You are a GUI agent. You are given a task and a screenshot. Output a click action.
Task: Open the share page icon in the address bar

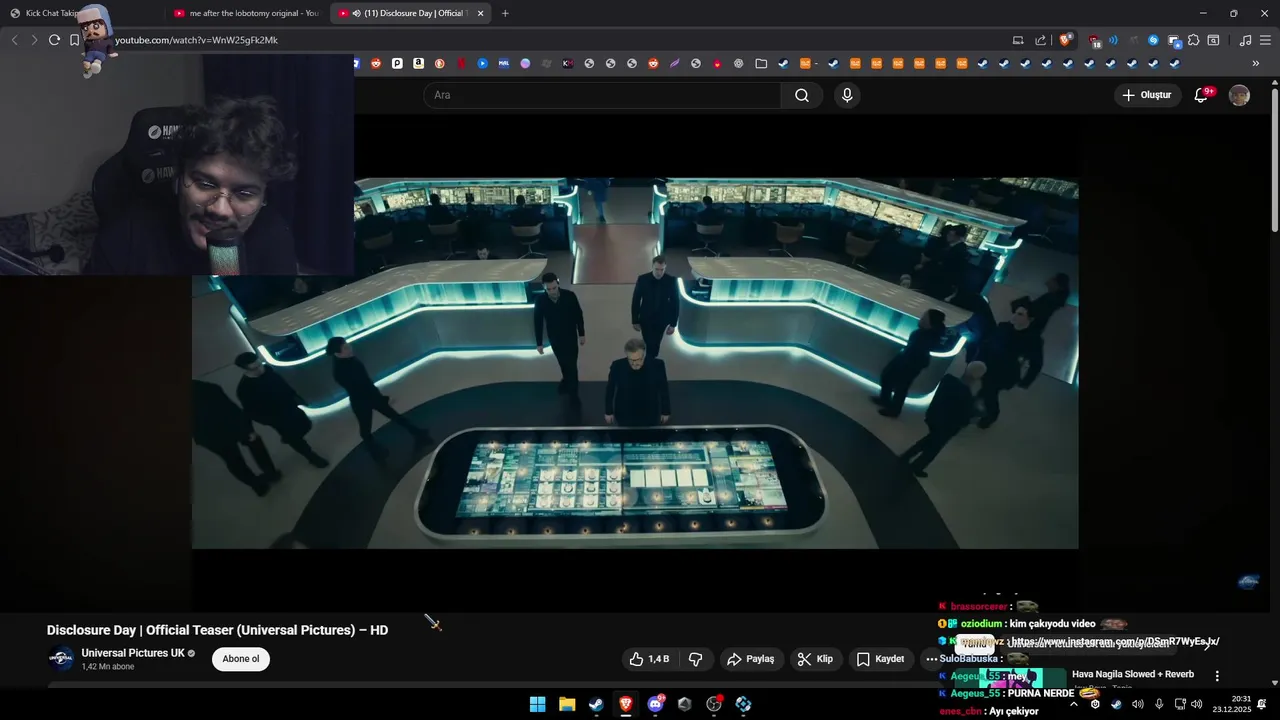click(1041, 40)
